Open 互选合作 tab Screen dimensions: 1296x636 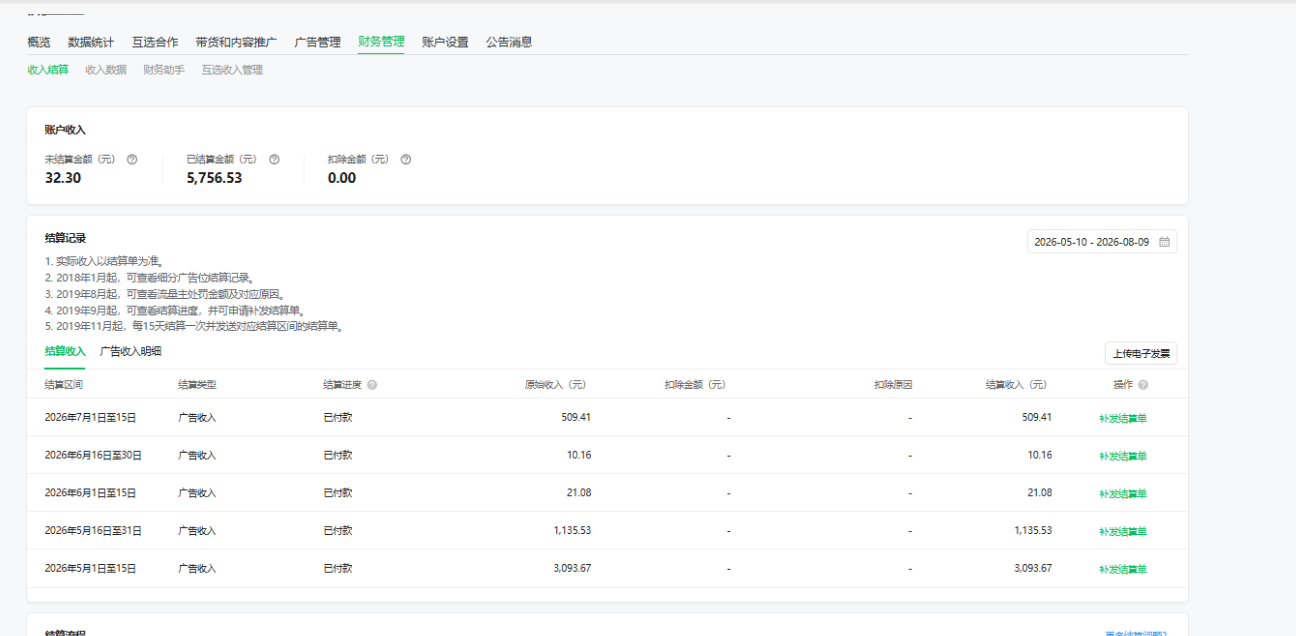coord(155,42)
